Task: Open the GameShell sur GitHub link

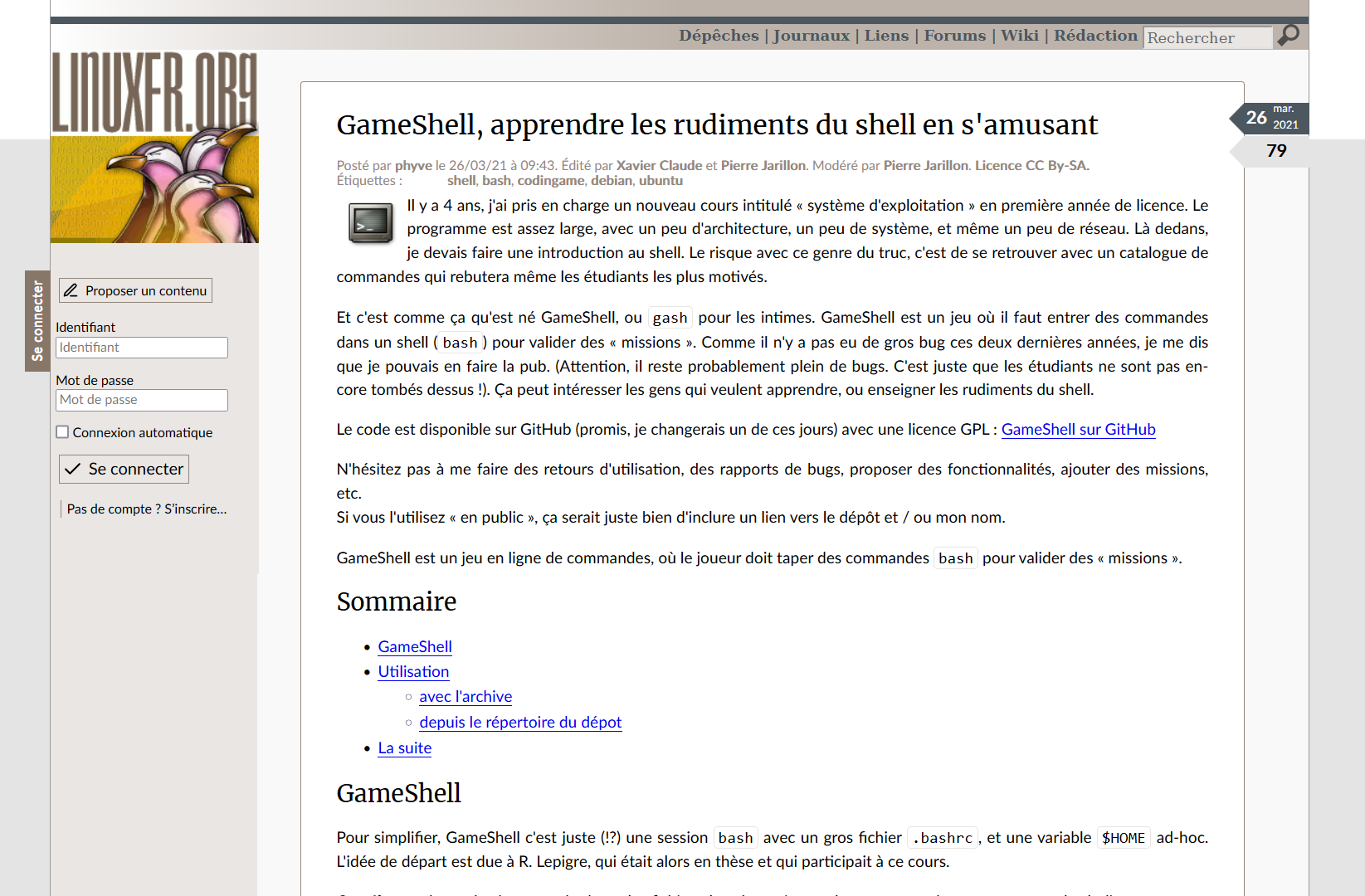Action: 1078,429
